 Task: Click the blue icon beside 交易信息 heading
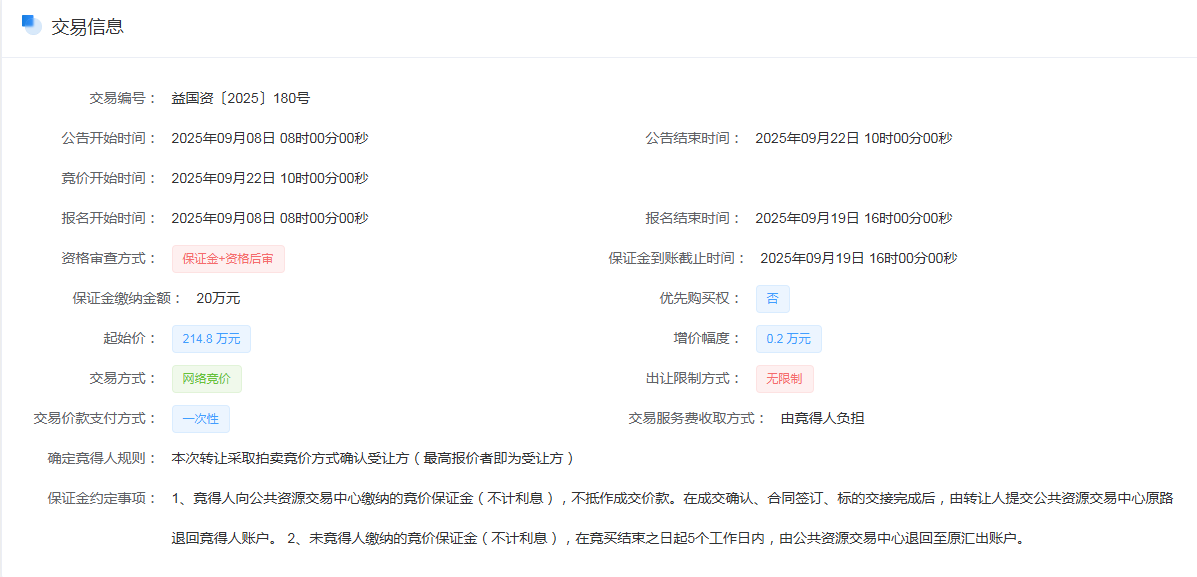click(x=31, y=25)
